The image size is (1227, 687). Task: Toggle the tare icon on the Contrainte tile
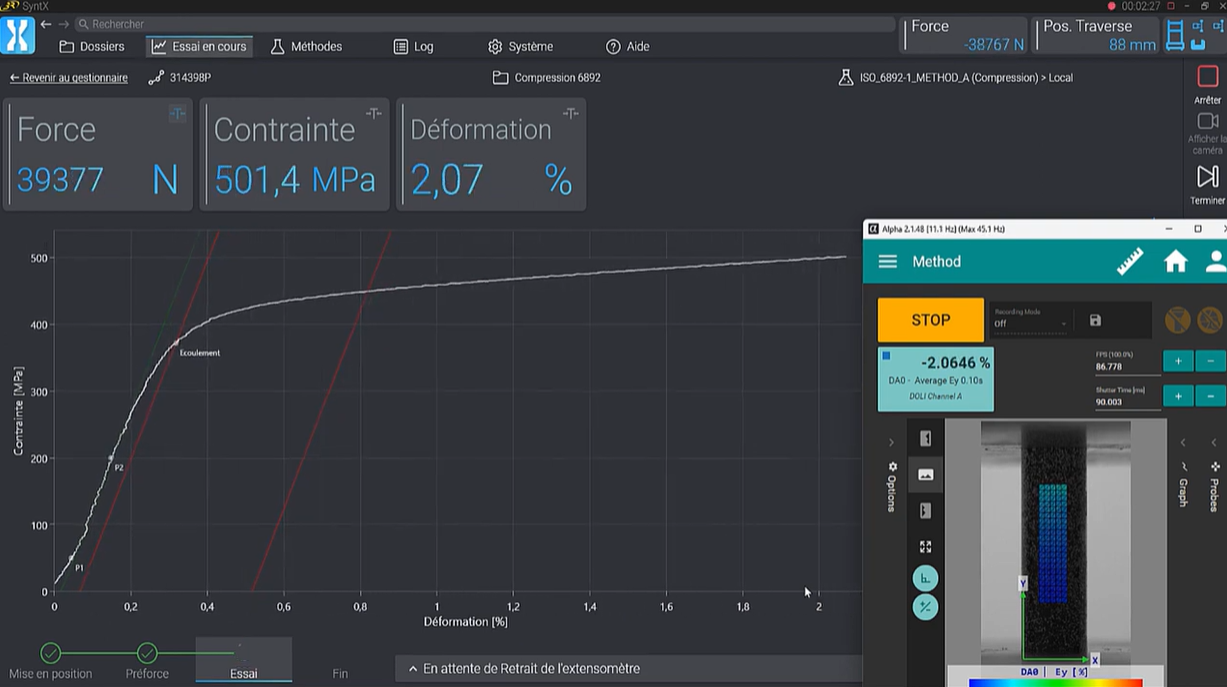click(373, 114)
